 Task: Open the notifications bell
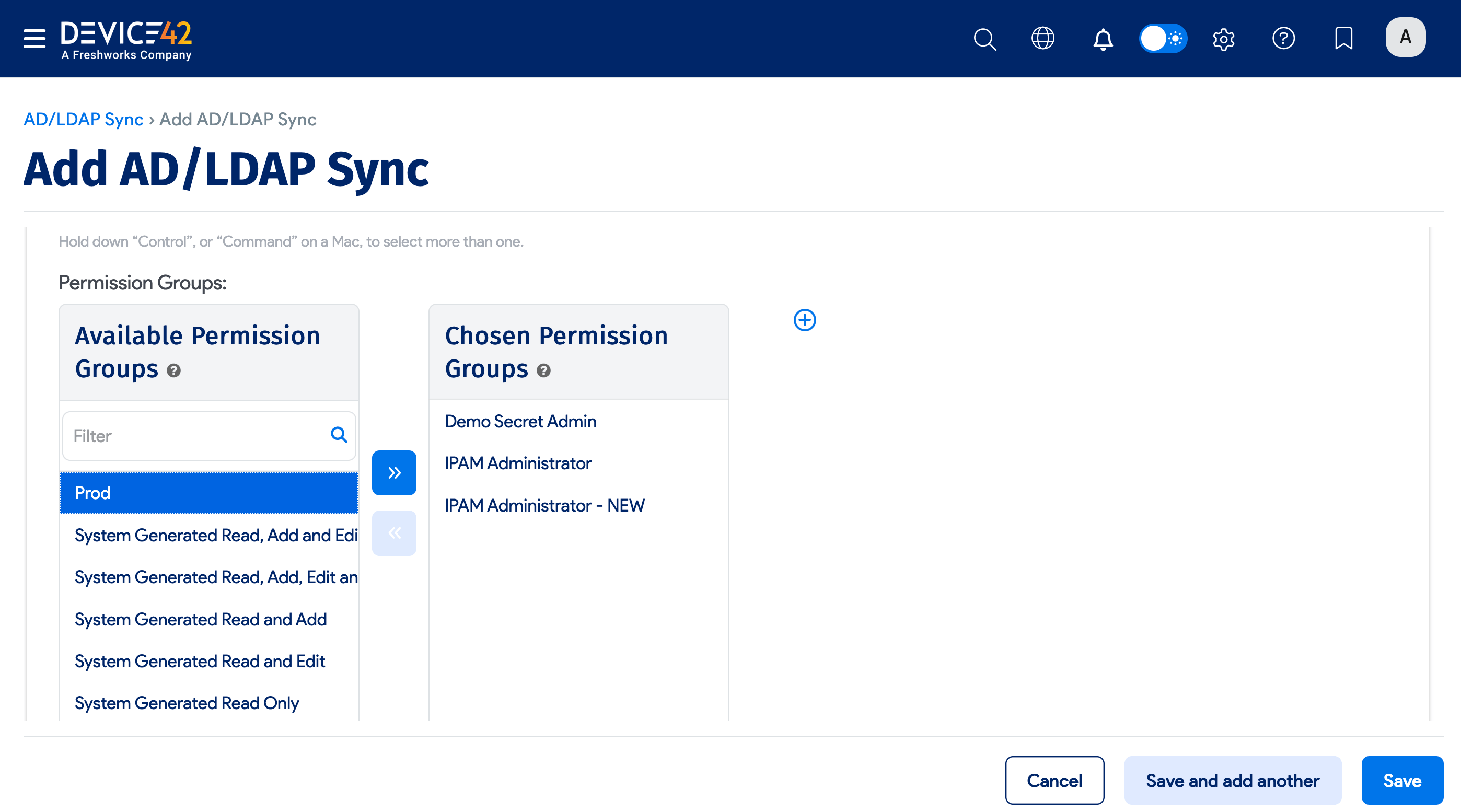1103,39
